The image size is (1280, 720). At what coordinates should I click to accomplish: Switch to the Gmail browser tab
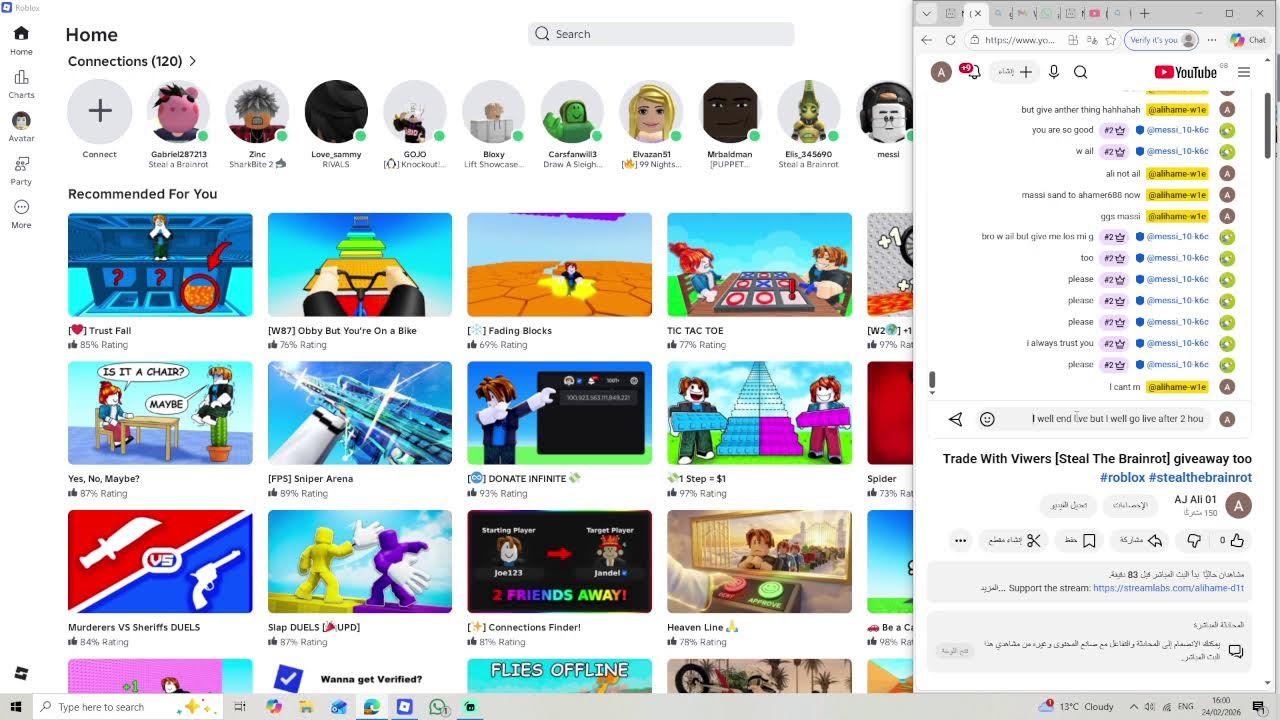click(1022, 13)
